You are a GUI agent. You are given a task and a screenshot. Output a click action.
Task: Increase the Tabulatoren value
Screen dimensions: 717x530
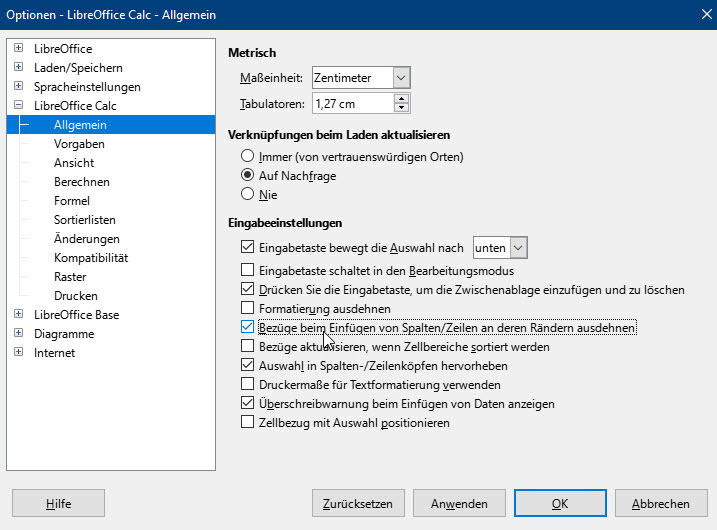tap(401, 98)
